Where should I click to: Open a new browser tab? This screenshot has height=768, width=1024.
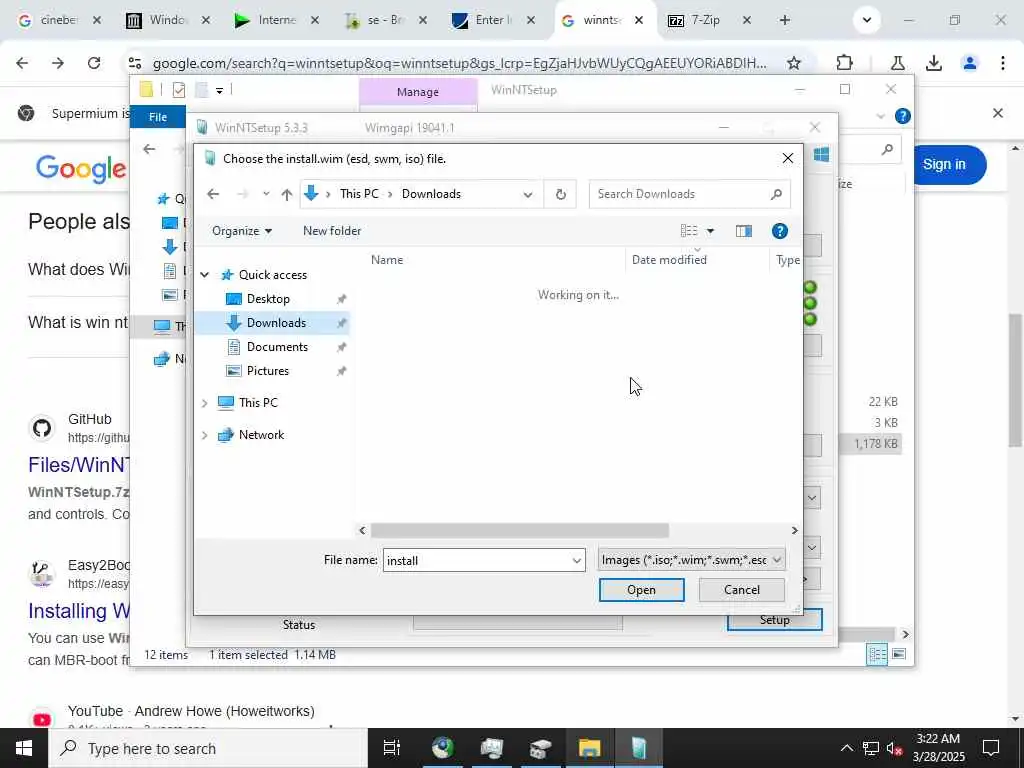click(784, 20)
